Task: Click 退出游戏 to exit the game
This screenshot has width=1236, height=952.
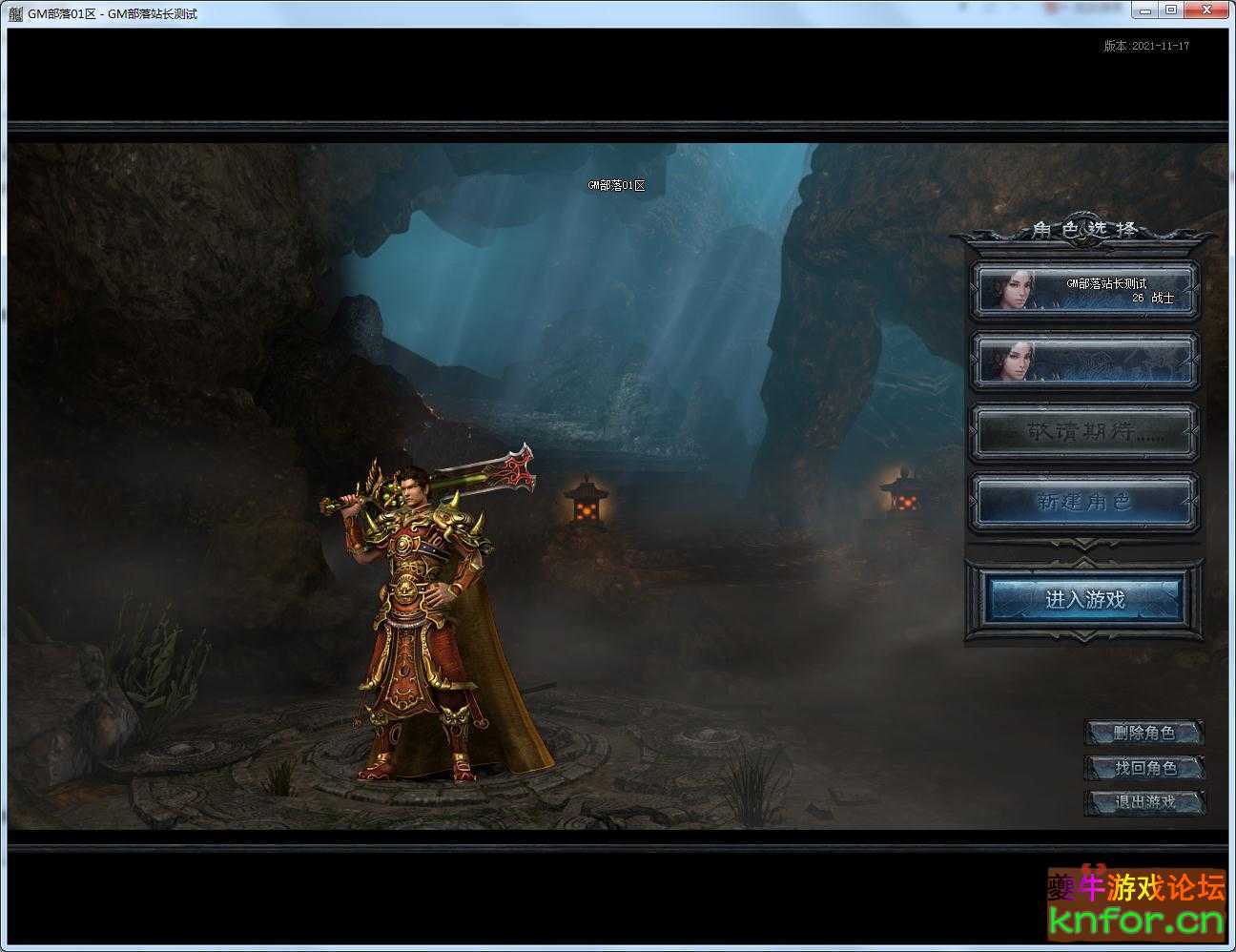Action: point(1144,802)
